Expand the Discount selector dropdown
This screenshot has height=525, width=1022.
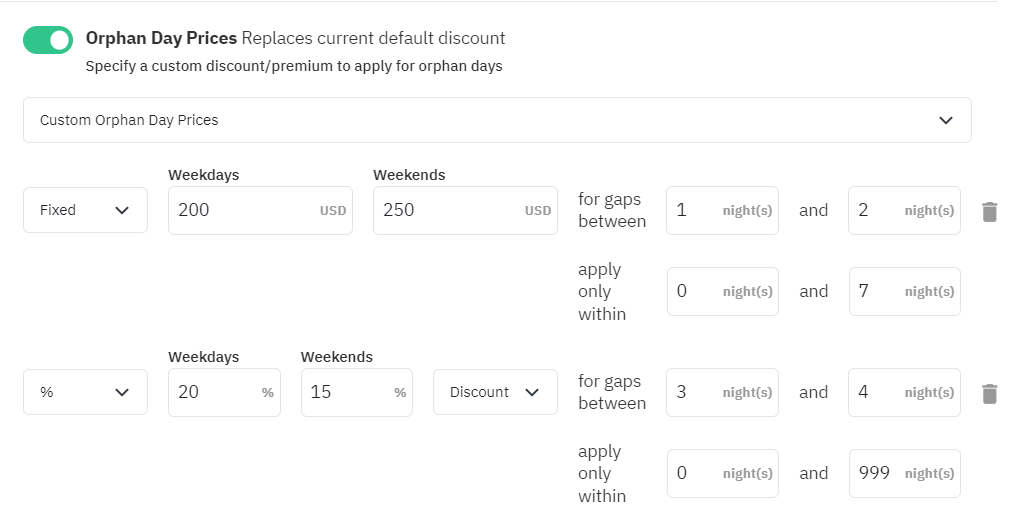(495, 392)
